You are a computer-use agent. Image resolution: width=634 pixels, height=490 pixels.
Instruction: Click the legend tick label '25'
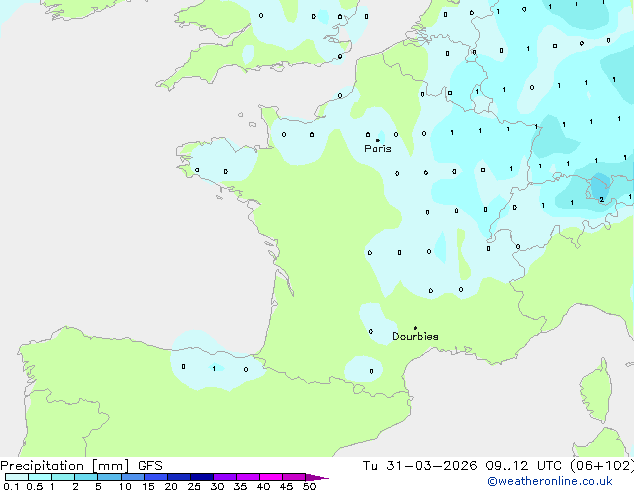point(194,486)
